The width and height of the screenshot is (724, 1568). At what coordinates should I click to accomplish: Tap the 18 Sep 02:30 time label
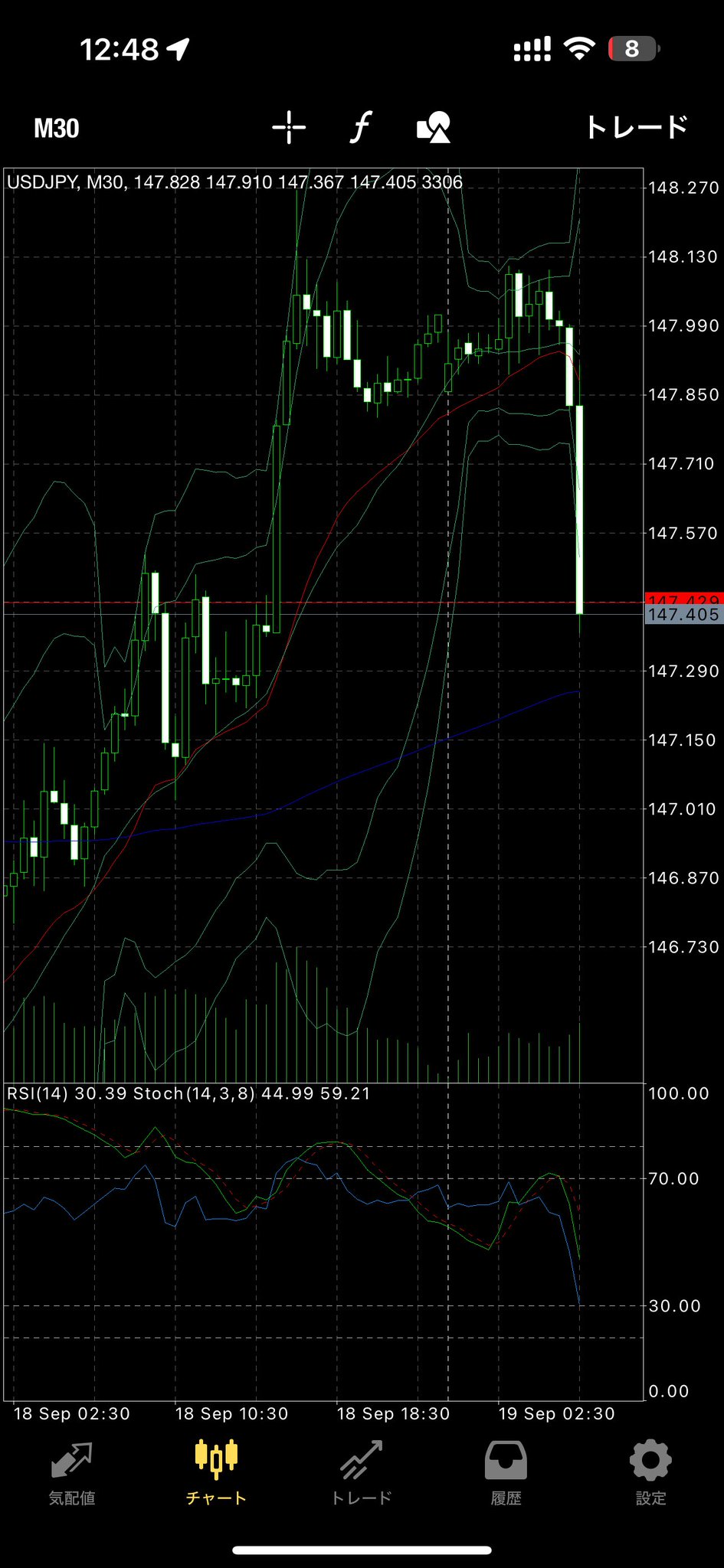tap(72, 1413)
